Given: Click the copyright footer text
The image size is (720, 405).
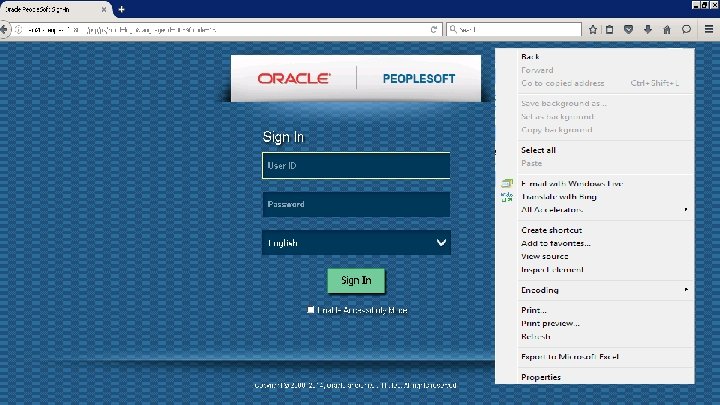Looking at the screenshot, I should click(355, 385).
